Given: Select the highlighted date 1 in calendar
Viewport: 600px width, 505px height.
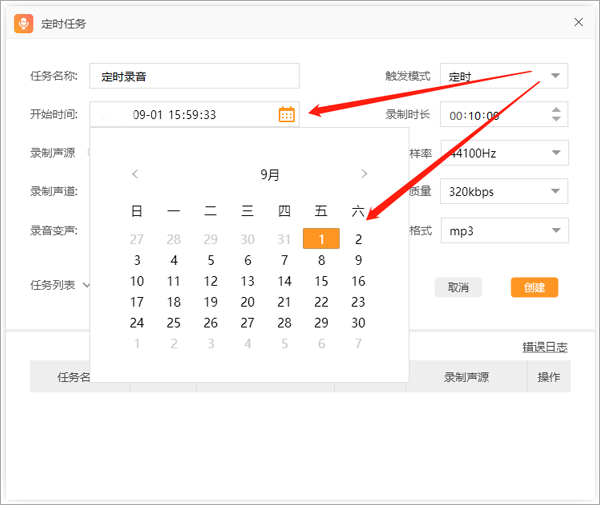Looking at the screenshot, I should 321,239.
